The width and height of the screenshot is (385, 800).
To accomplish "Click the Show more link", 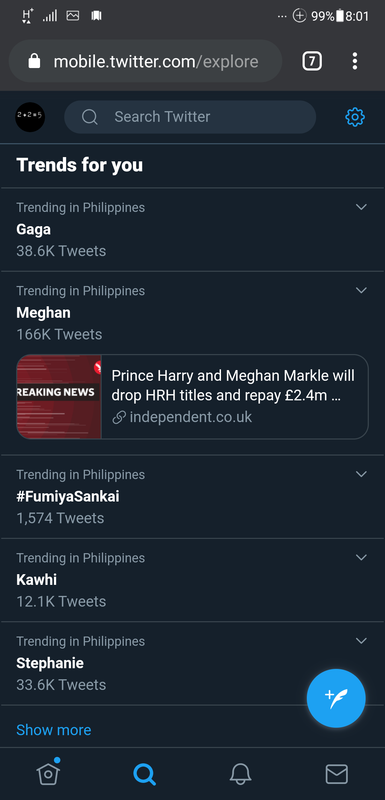I will point(54,730).
